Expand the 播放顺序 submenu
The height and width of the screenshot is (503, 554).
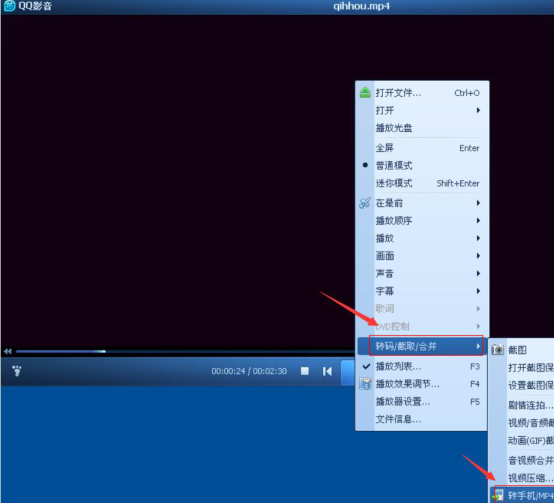423,220
